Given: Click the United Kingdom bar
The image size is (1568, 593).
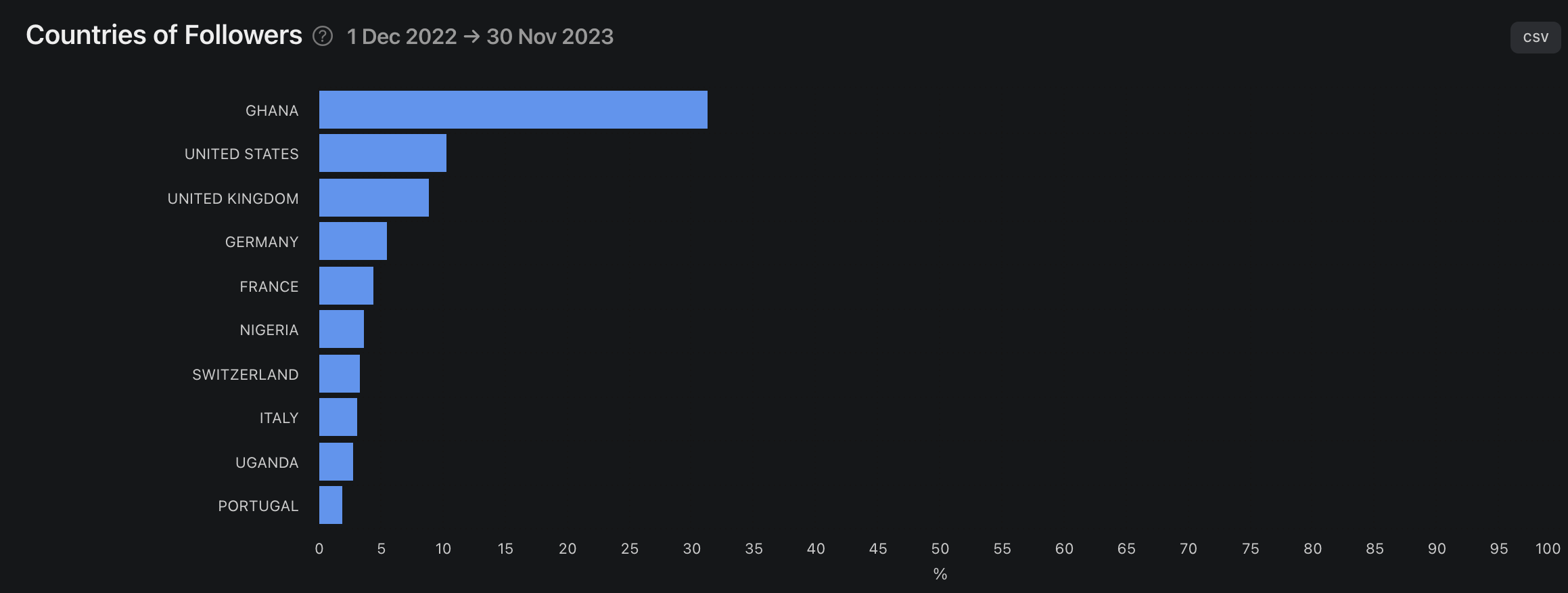Looking at the screenshot, I should pyautogui.click(x=374, y=198).
